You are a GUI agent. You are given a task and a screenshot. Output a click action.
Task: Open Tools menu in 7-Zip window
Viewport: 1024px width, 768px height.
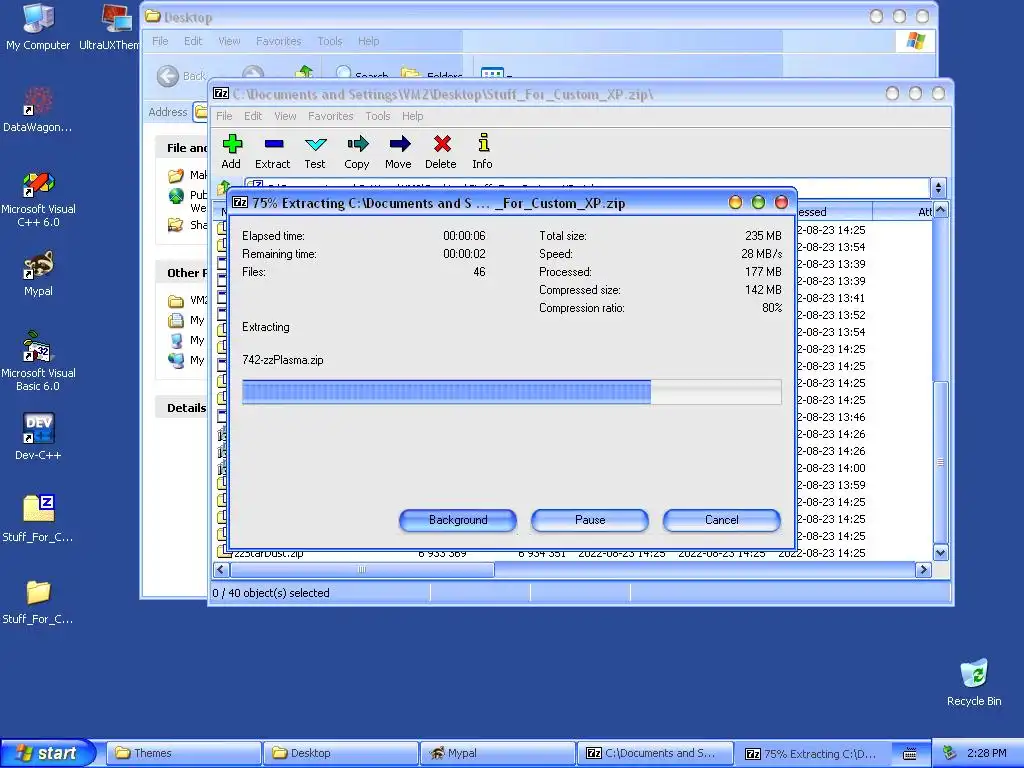377,116
